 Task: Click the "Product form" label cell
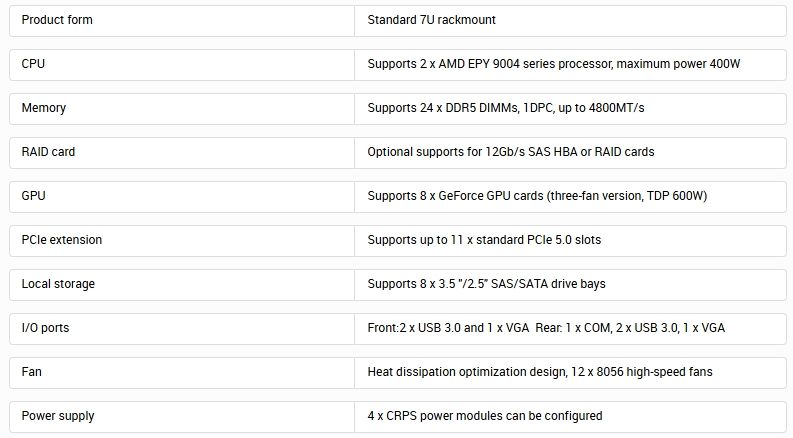pos(57,20)
